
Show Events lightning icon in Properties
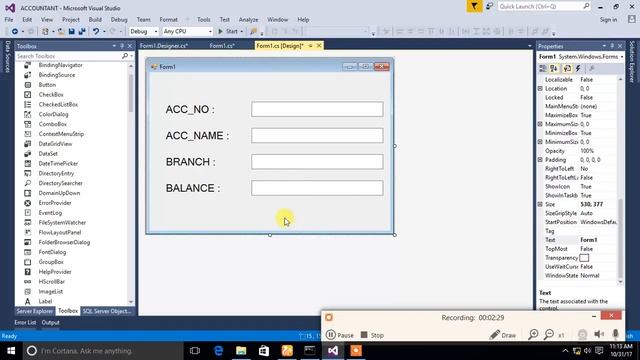(x=578, y=69)
